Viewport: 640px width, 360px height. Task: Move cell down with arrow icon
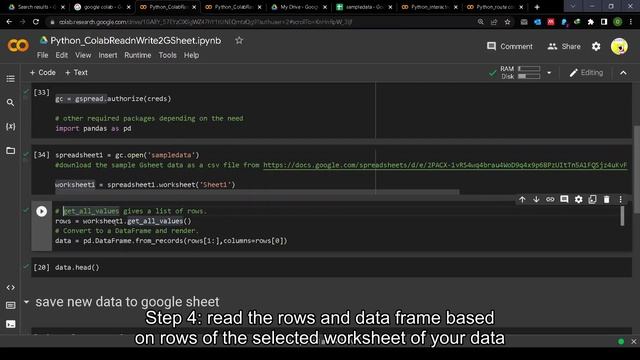pyautogui.click(x=536, y=199)
